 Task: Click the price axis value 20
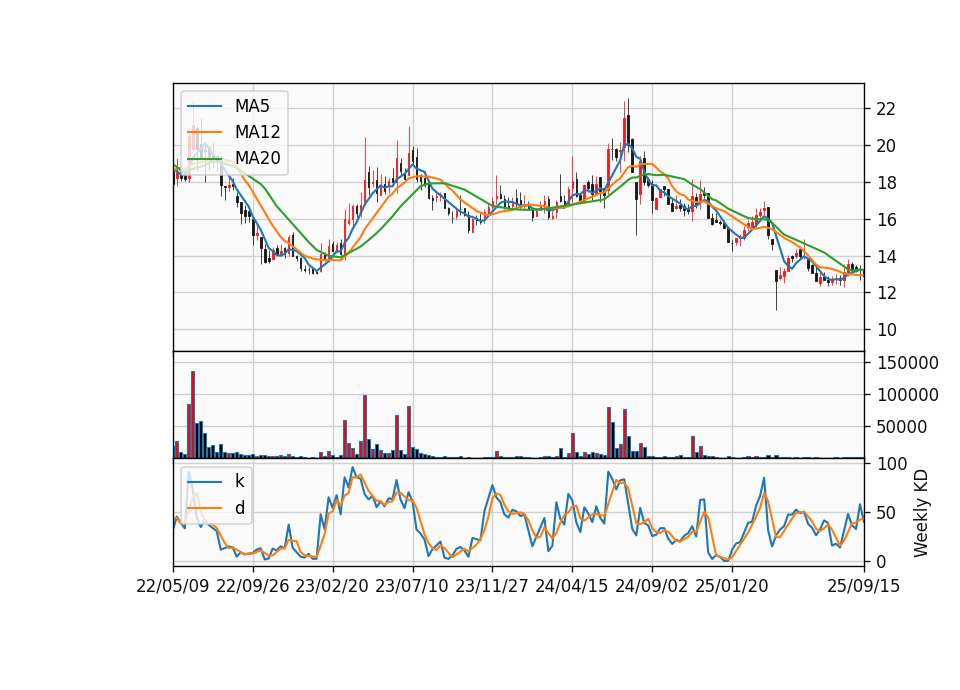tap(886, 146)
